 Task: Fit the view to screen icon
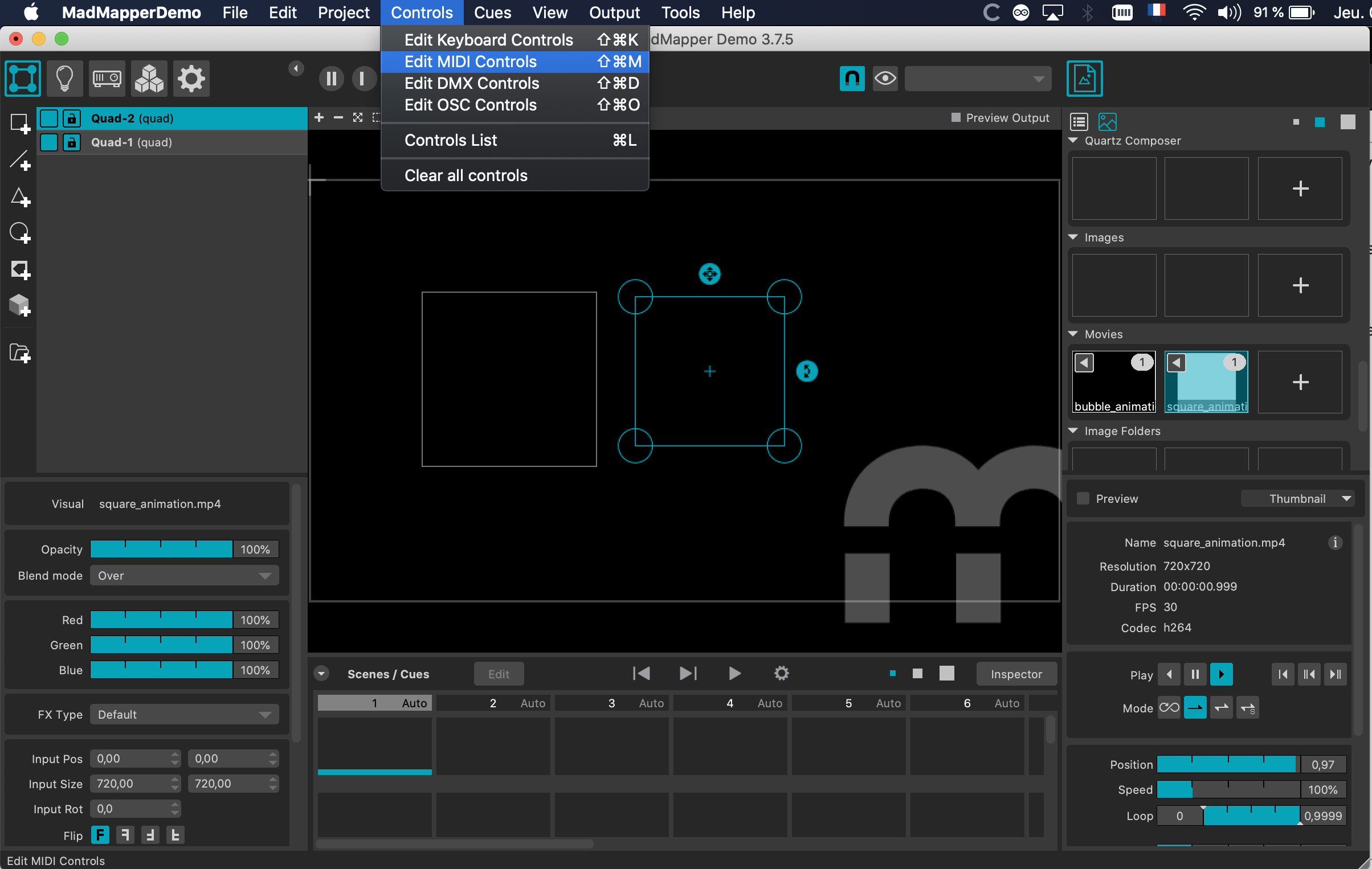click(x=358, y=117)
